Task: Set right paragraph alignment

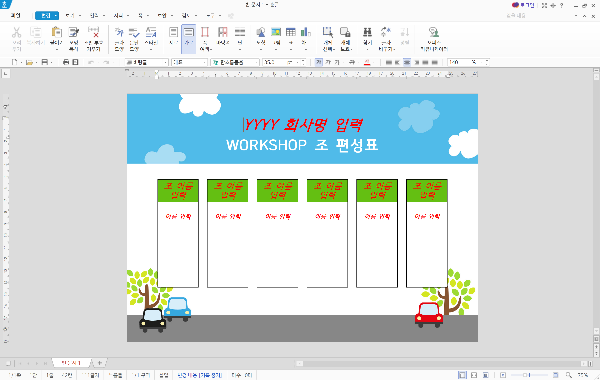Action: [x=416, y=62]
